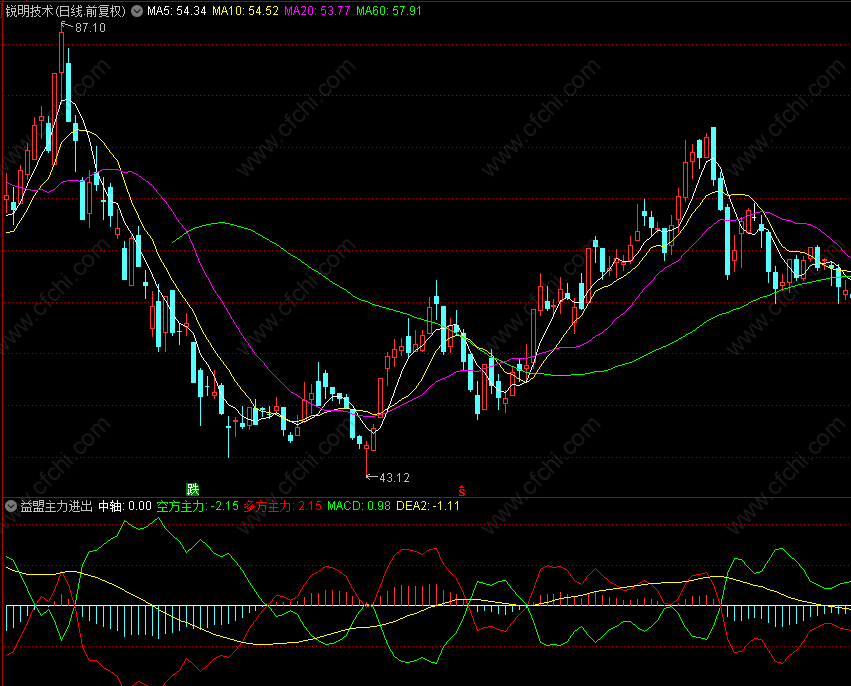Image resolution: width=851 pixels, height=686 pixels.
Task: Open the 益盟主力进出 indicator dropdown arrow
Action: (11, 506)
